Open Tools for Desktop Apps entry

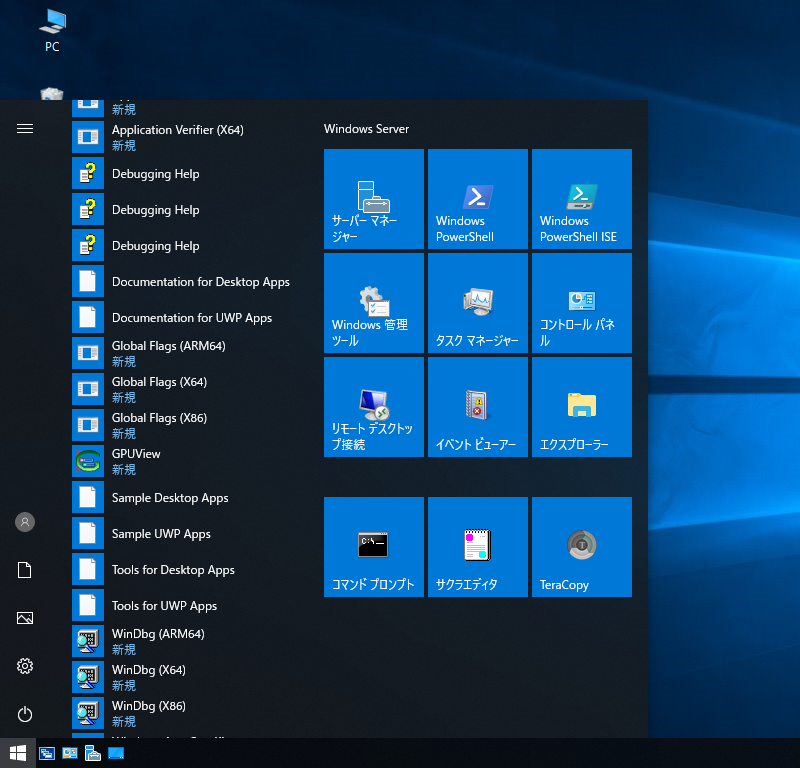coord(189,569)
